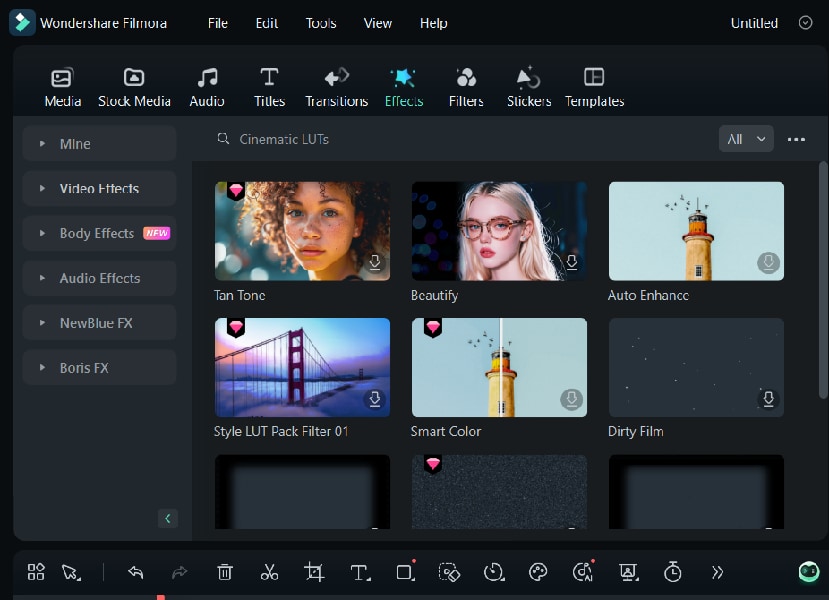This screenshot has width=829, height=600.
Task: Select the Smart Color effect thumbnail
Action: point(499,367)
